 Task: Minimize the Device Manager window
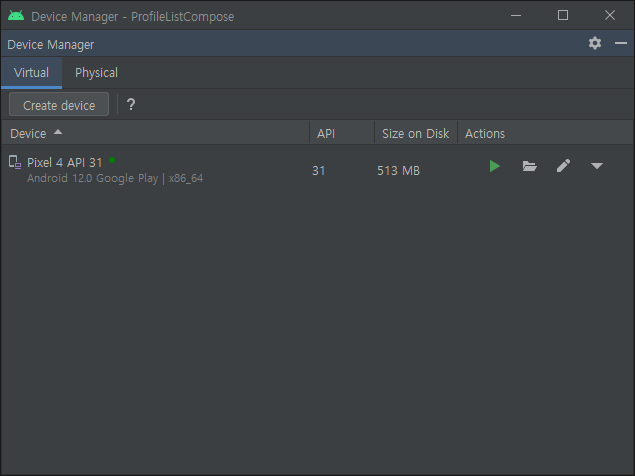tap(516, 16)
